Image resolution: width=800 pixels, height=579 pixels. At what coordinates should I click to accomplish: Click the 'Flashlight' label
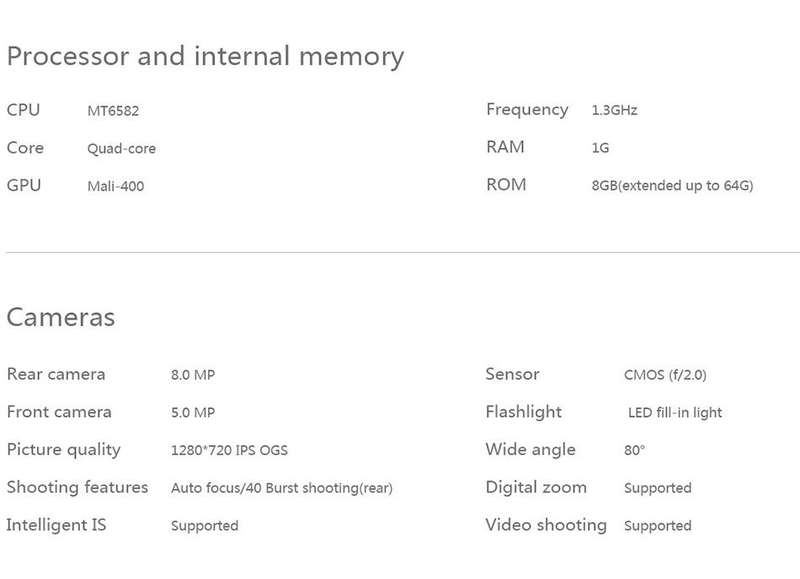[x=523, y=412]
